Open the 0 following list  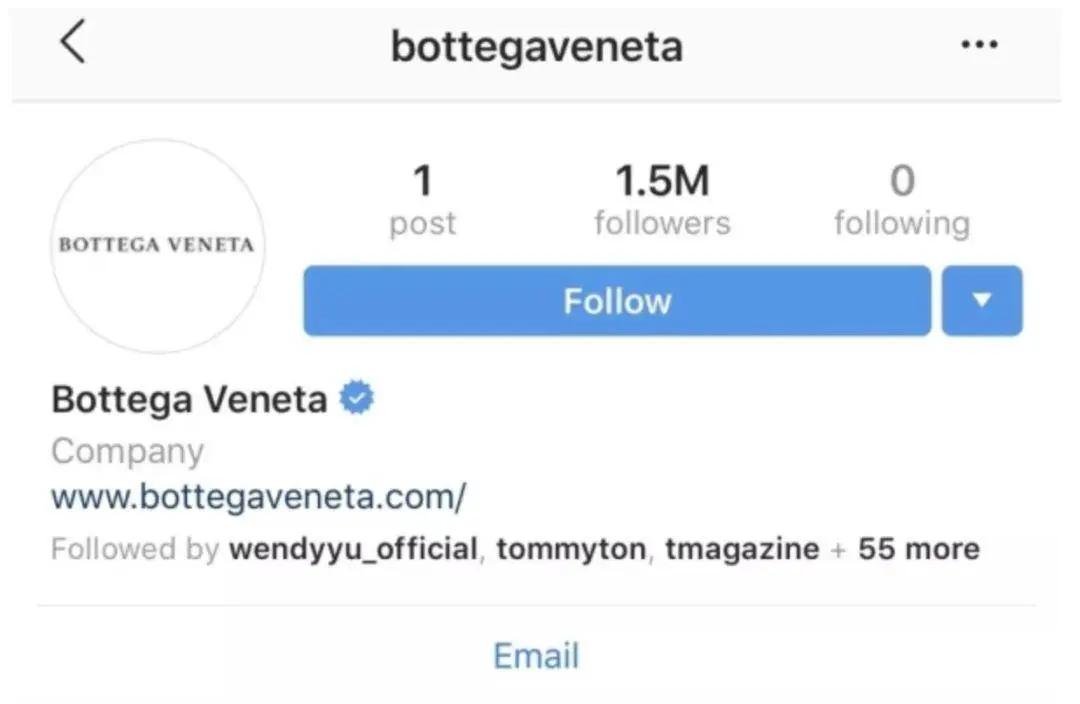pos(901,200)
